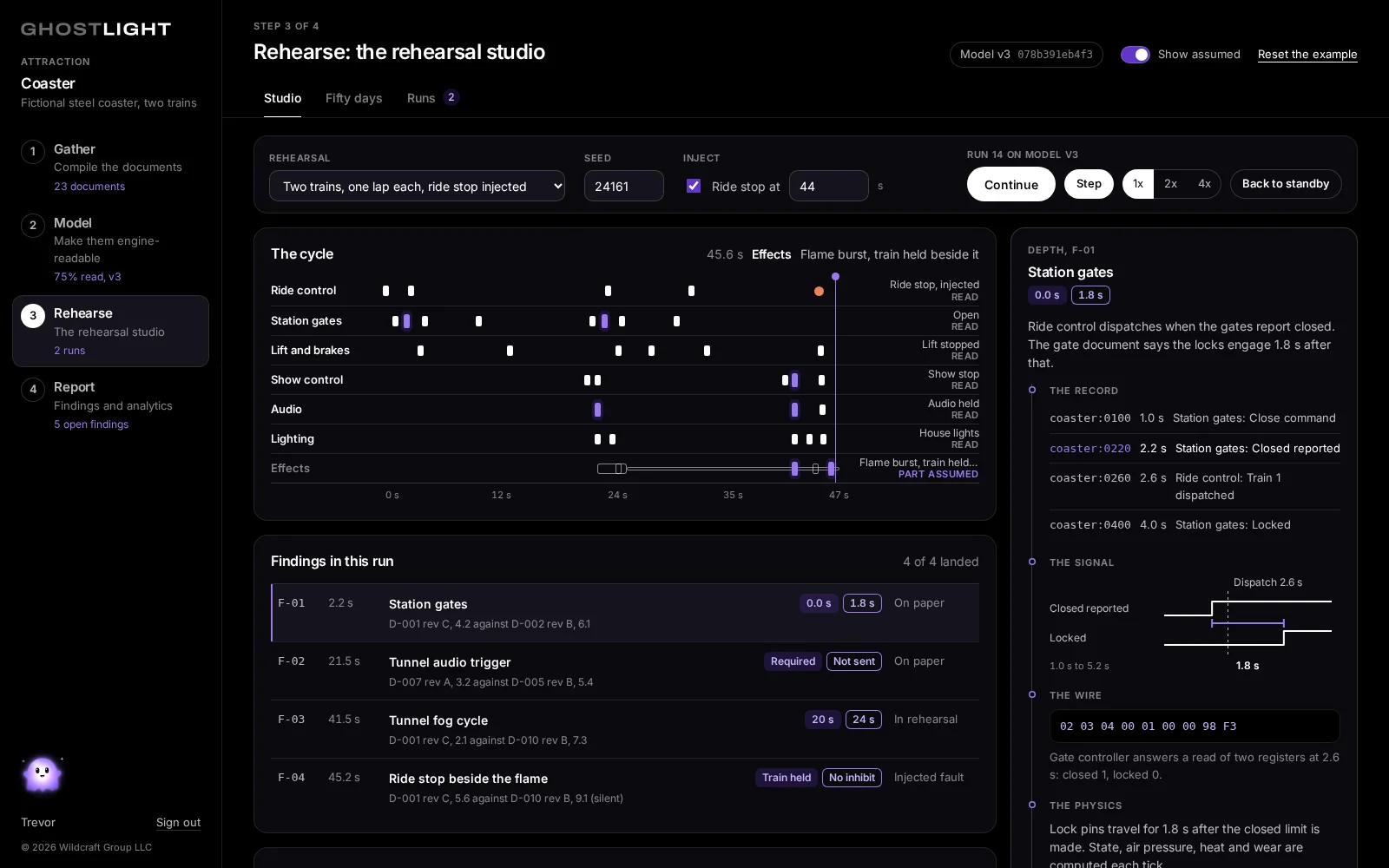
Task: Click the playhead handle on cycle timeline
Action: point(835,277)
